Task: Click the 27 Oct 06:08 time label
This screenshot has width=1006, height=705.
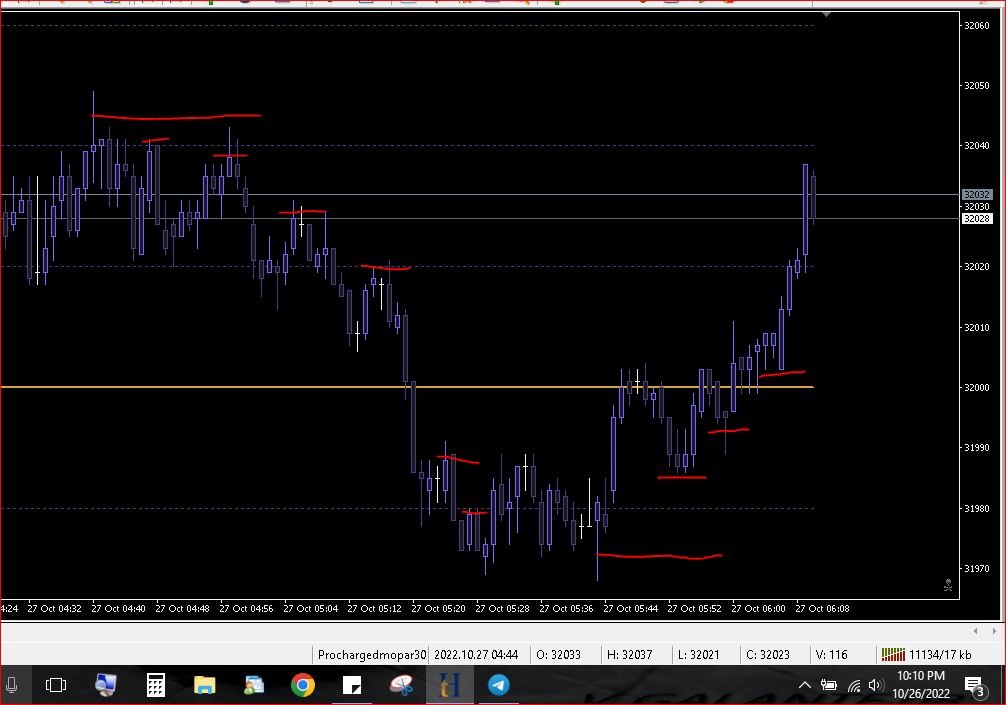Action: click(823, 608)
